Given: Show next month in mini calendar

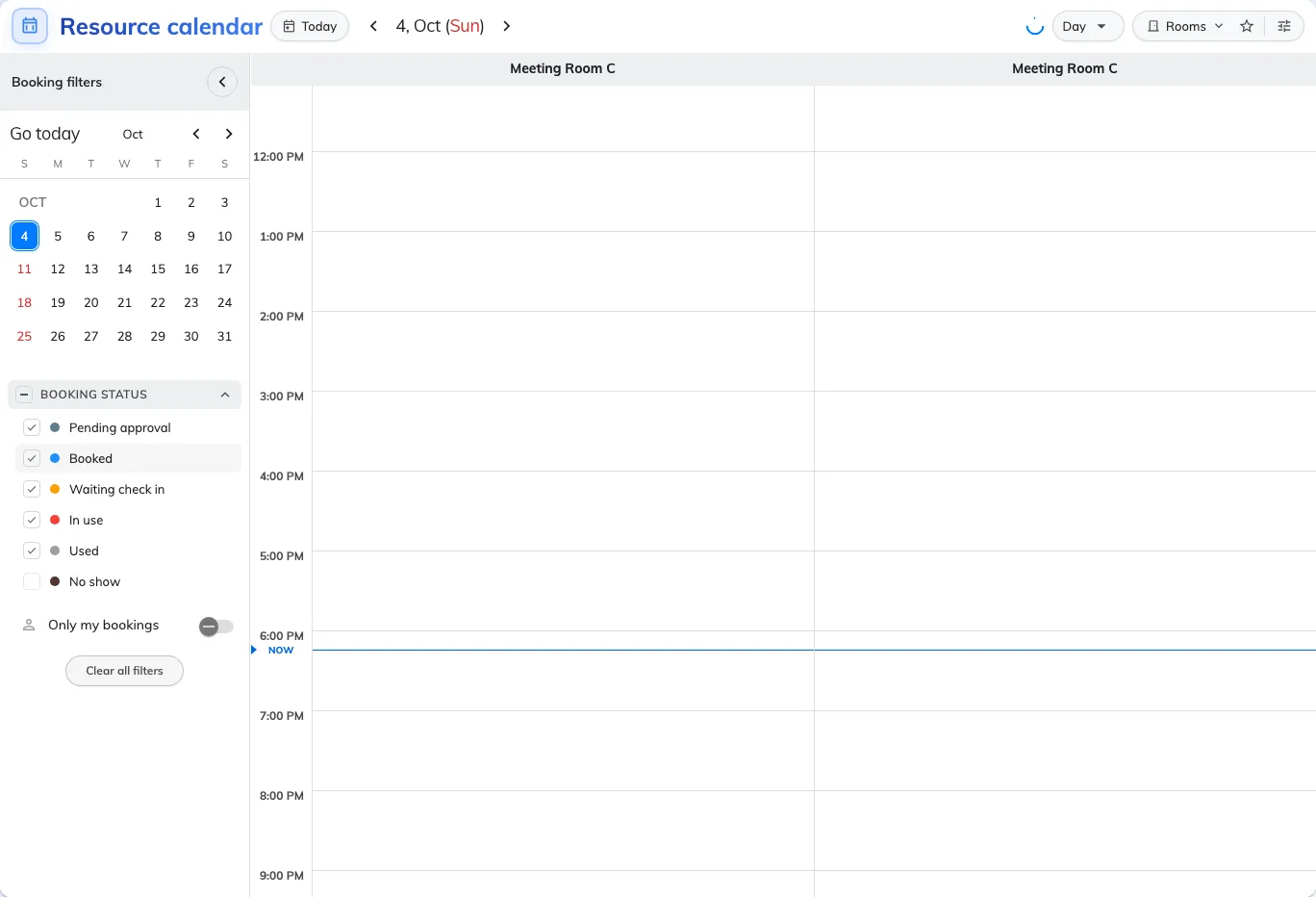Looking at the screenshot, I should coord(229,134).
